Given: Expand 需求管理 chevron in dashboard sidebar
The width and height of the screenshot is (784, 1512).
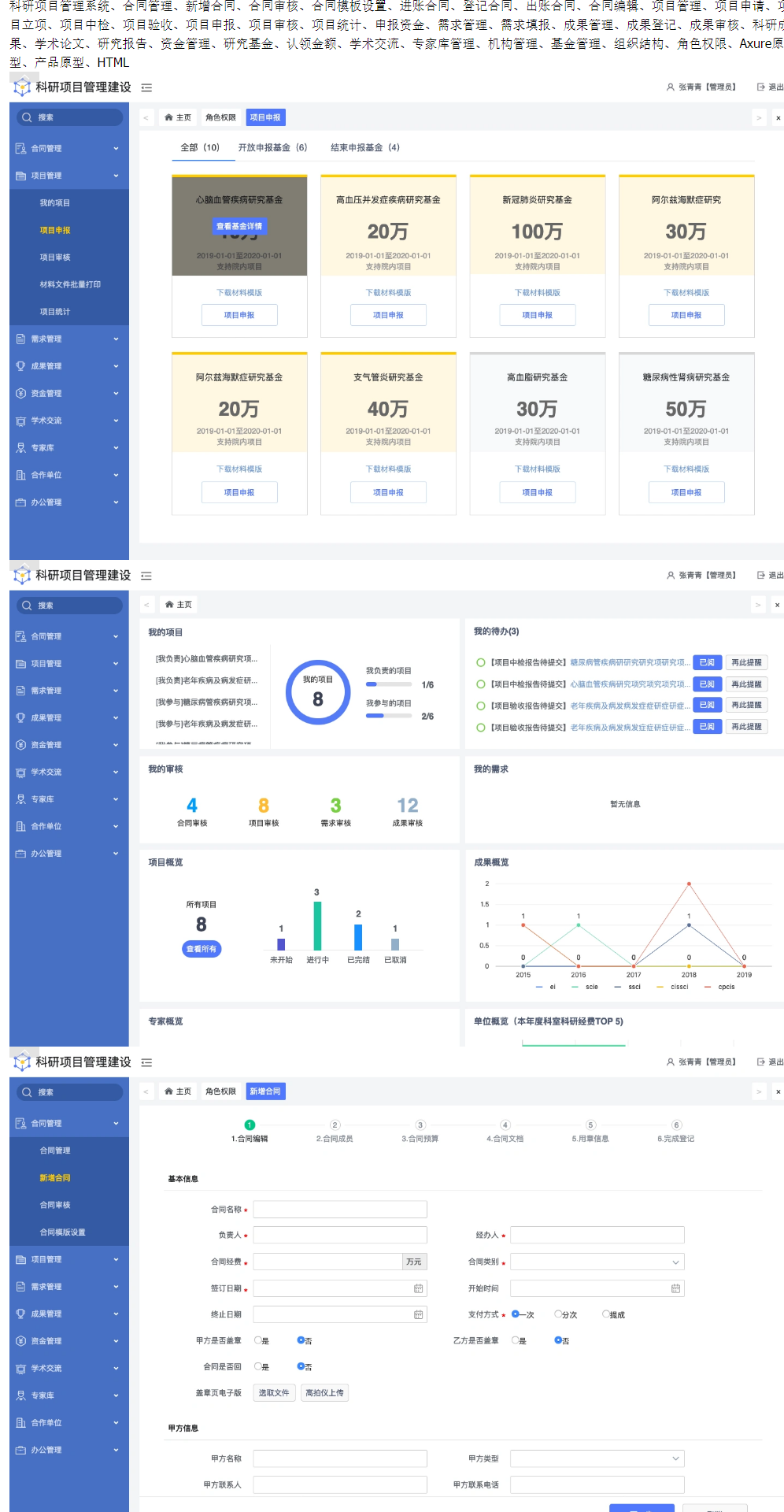Looking at the screenshot, I should [x=116, y=691].
